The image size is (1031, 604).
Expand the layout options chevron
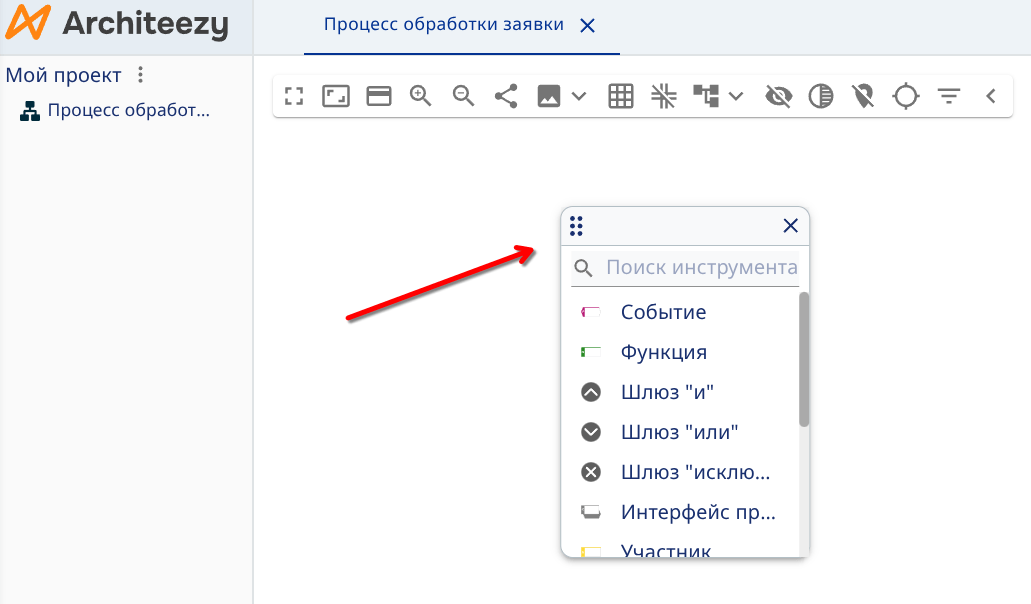pos(737,97)
